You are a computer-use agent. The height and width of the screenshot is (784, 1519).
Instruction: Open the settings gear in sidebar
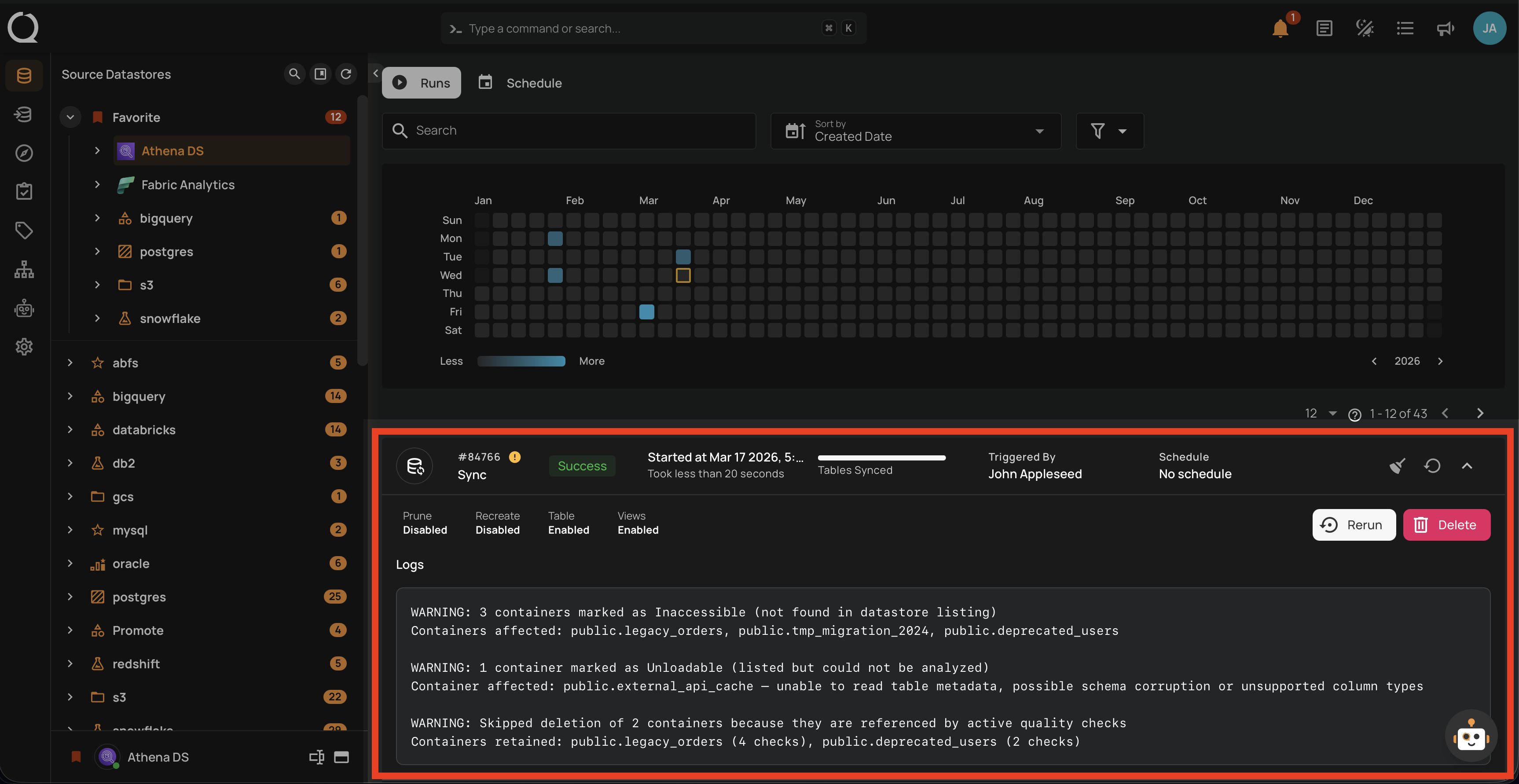tap(24, 347)
